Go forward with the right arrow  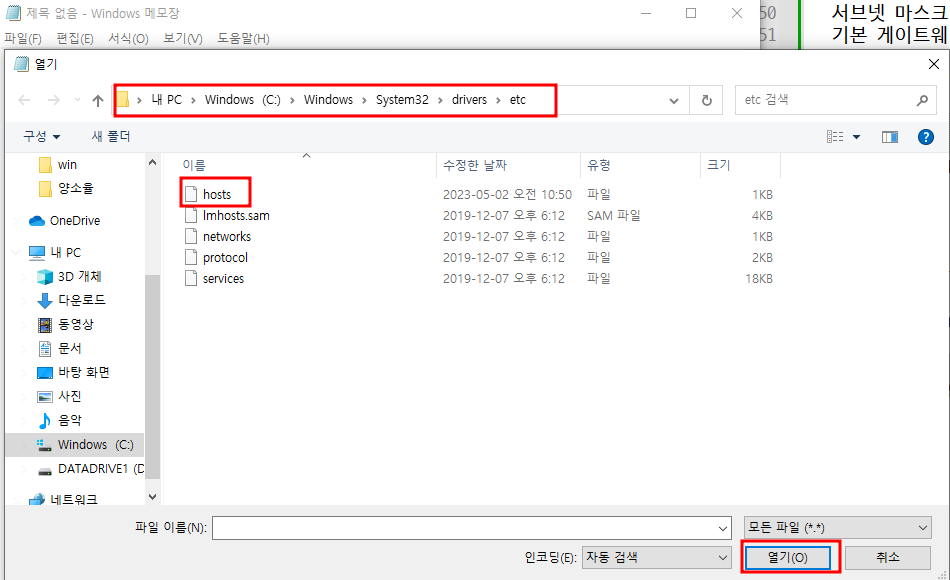pos(54,100)
